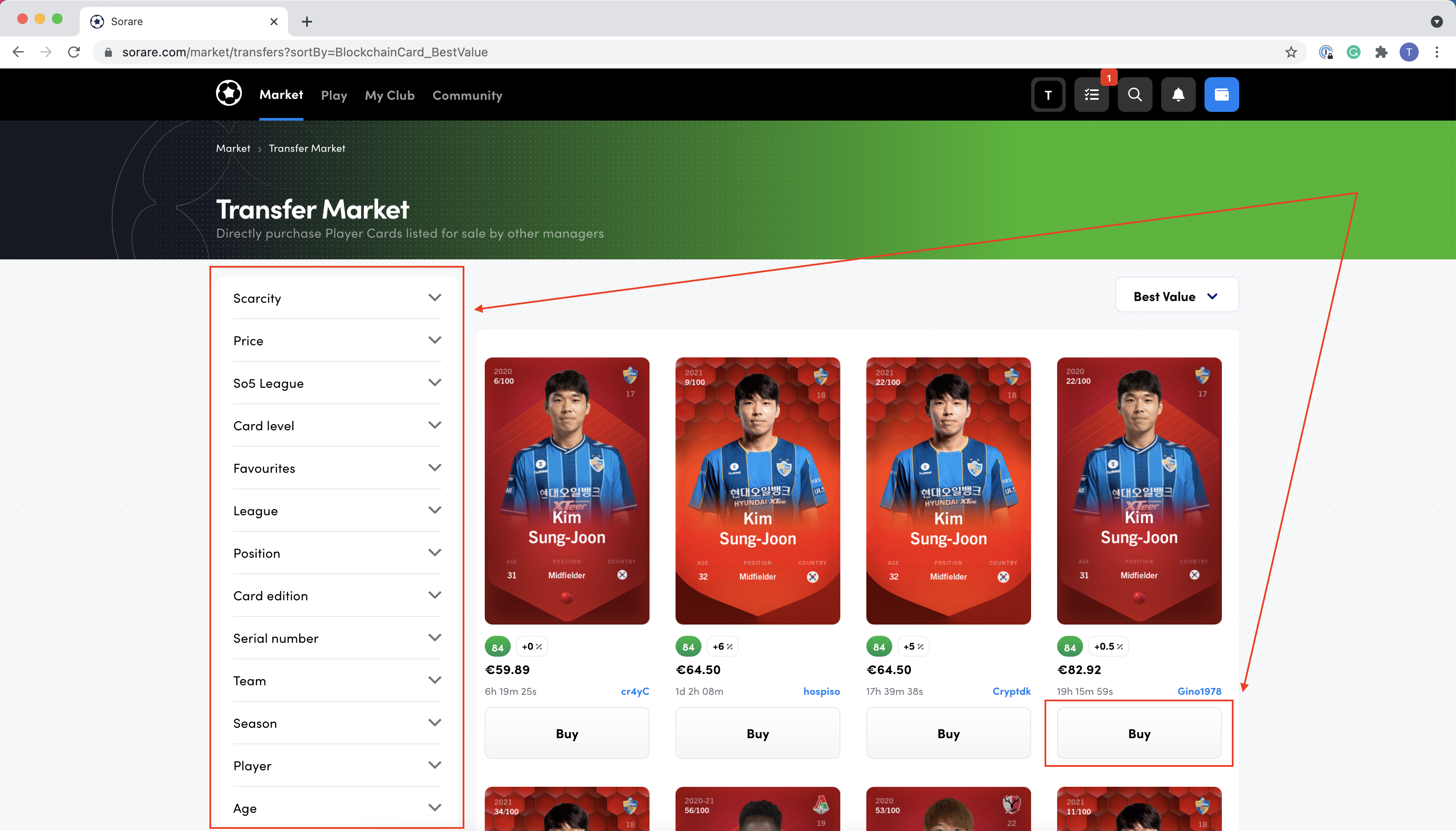Bookmark page with star icon
This screenshot has width=1456, height=831.
[1291, 52]
